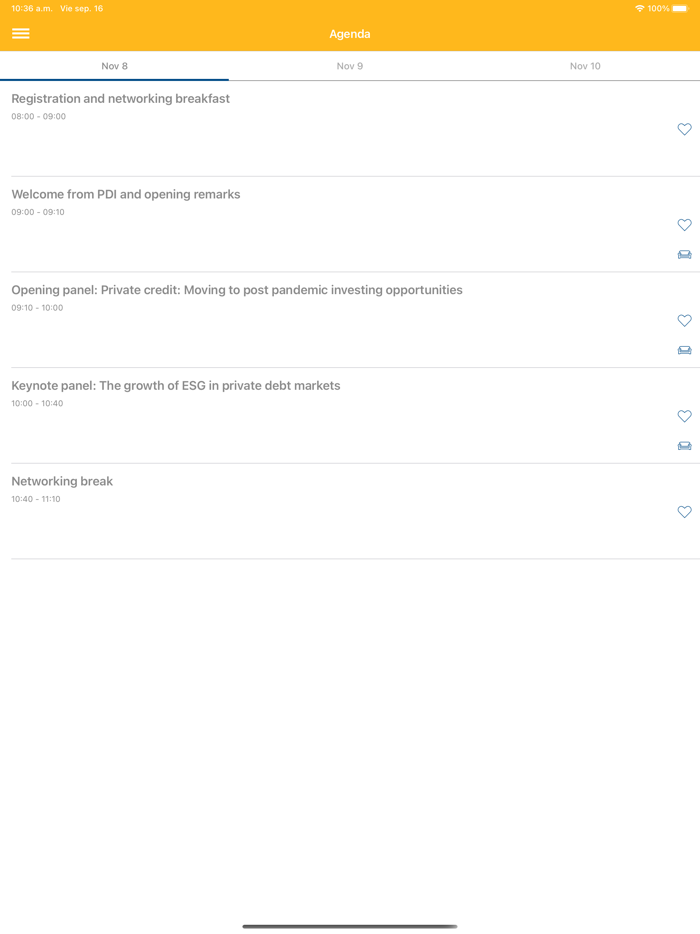Tap the Wi-Fi status icon
Image resolution: width=700 pixels, height=934 pixels.
[639, 8]
